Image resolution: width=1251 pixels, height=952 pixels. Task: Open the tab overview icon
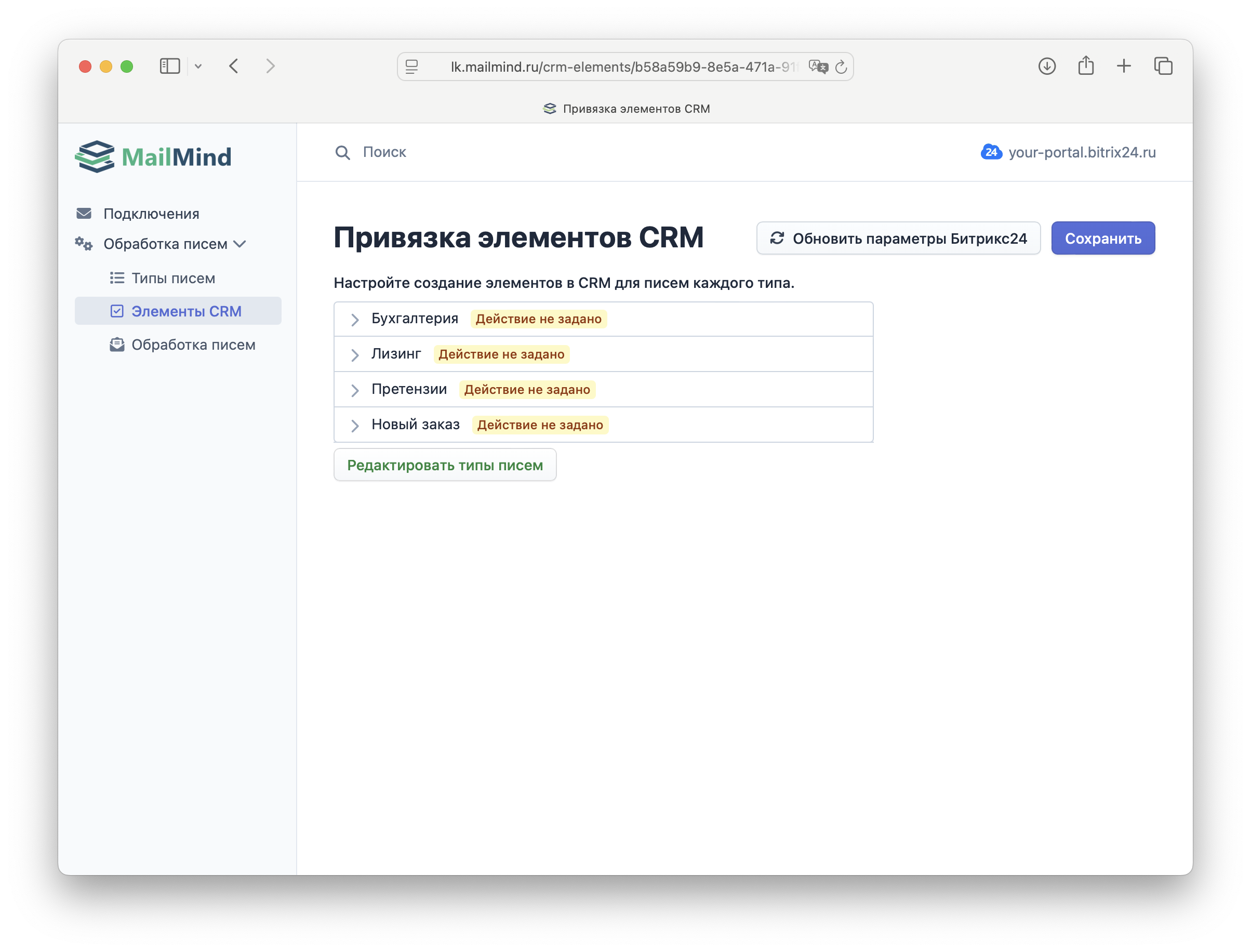(x=1163, y=67)
